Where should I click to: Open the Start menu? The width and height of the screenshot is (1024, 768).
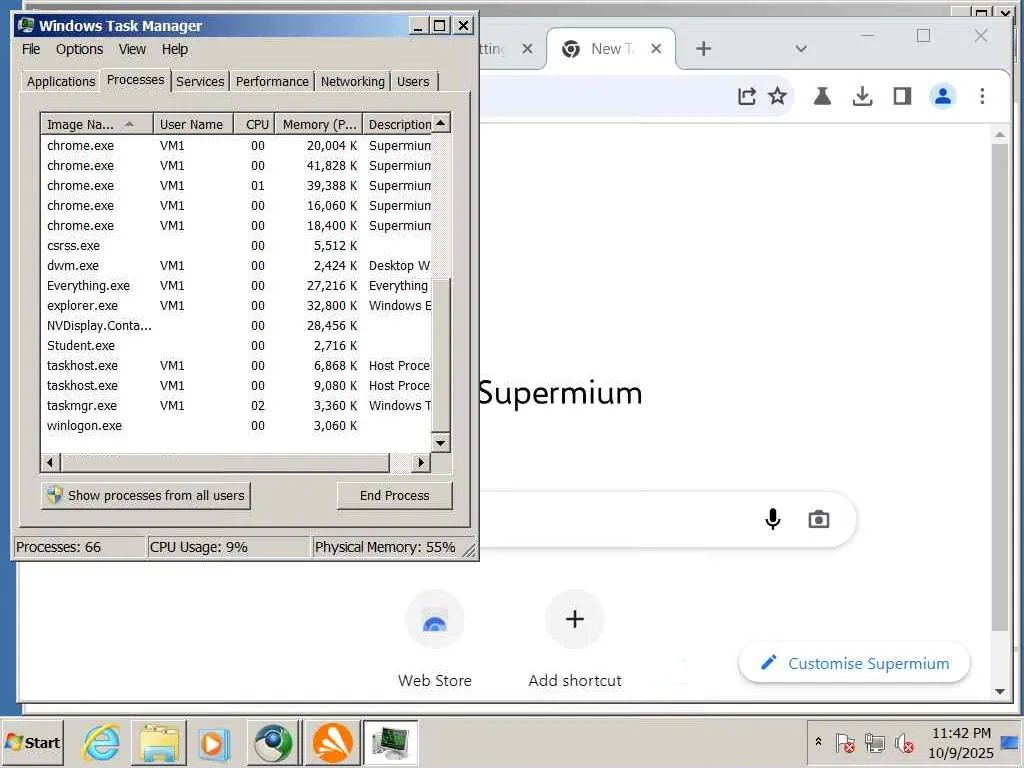click(x=33, y=743)
